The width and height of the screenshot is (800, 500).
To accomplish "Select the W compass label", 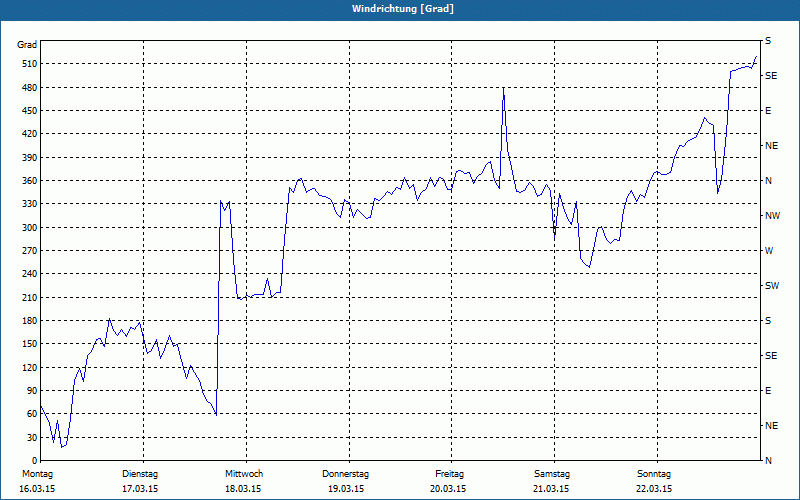I will 769,251.
